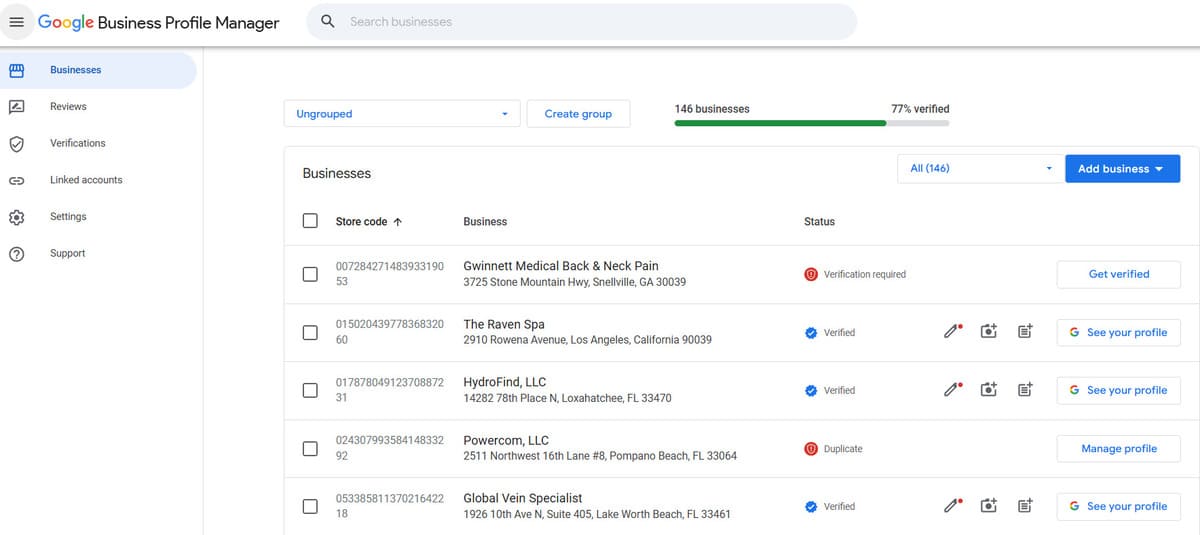Click the Reviews sidebar icon

pyautogui.click(x=16, y=107)
